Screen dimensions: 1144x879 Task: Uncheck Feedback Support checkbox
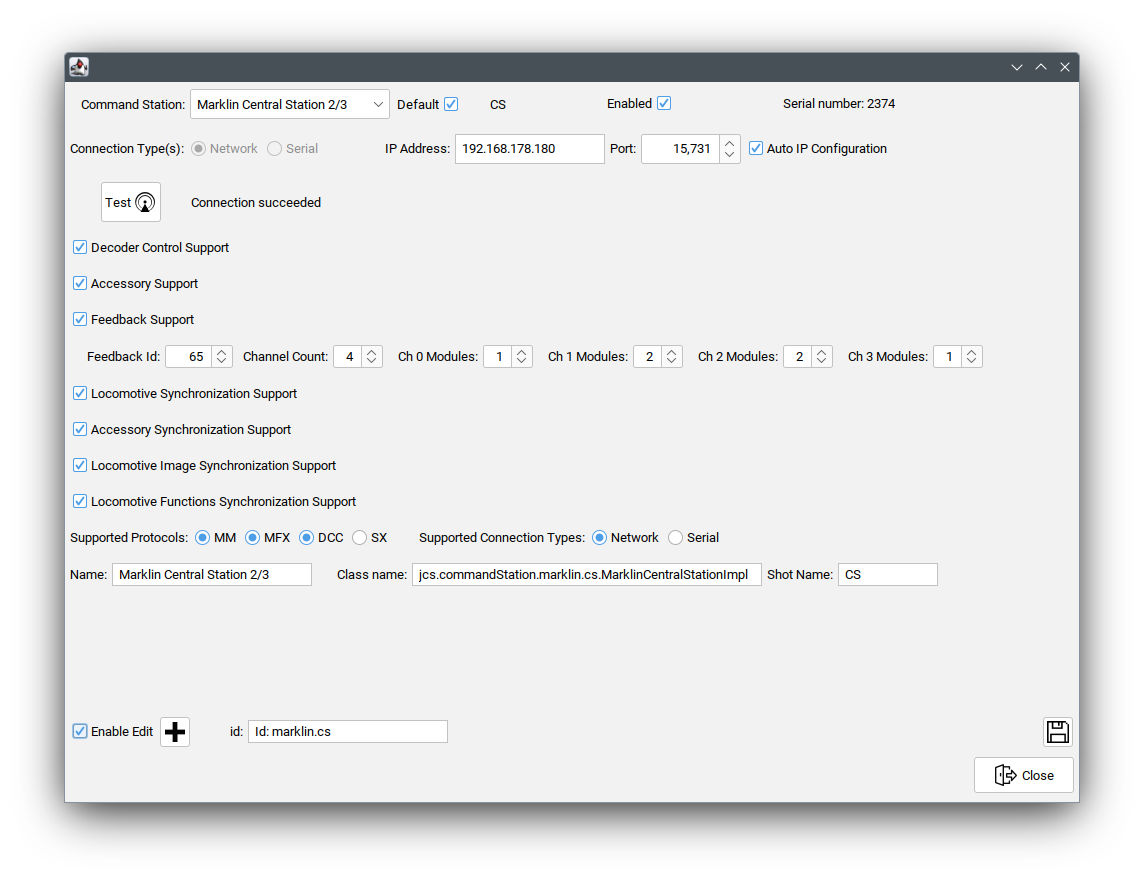[80, 320]
